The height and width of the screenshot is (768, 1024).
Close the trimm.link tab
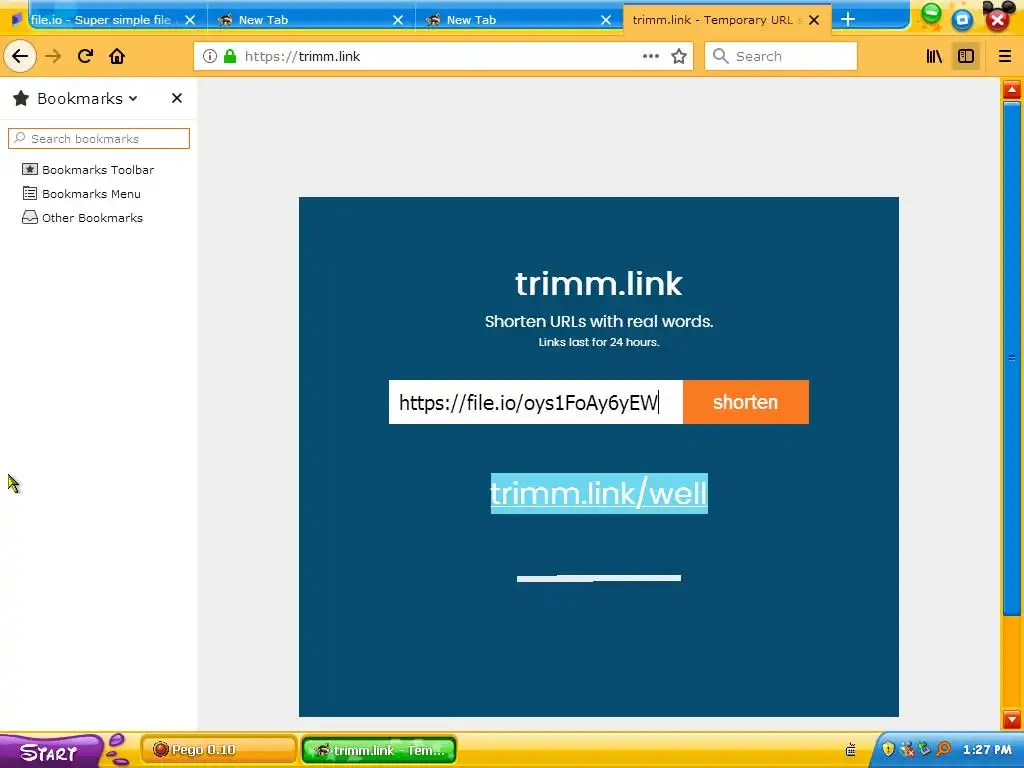[x=814, y=20]
